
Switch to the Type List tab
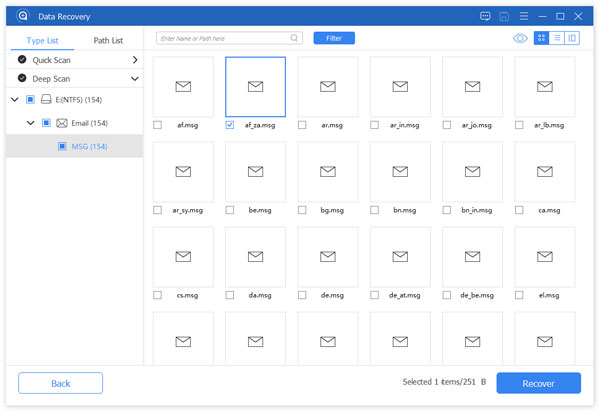tap(42, 40)
